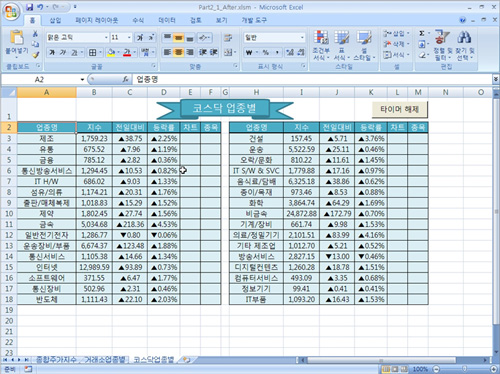This screenshot has height=374, width=500.
Task: Increase decimal places
Action: (x=290, y=52)
